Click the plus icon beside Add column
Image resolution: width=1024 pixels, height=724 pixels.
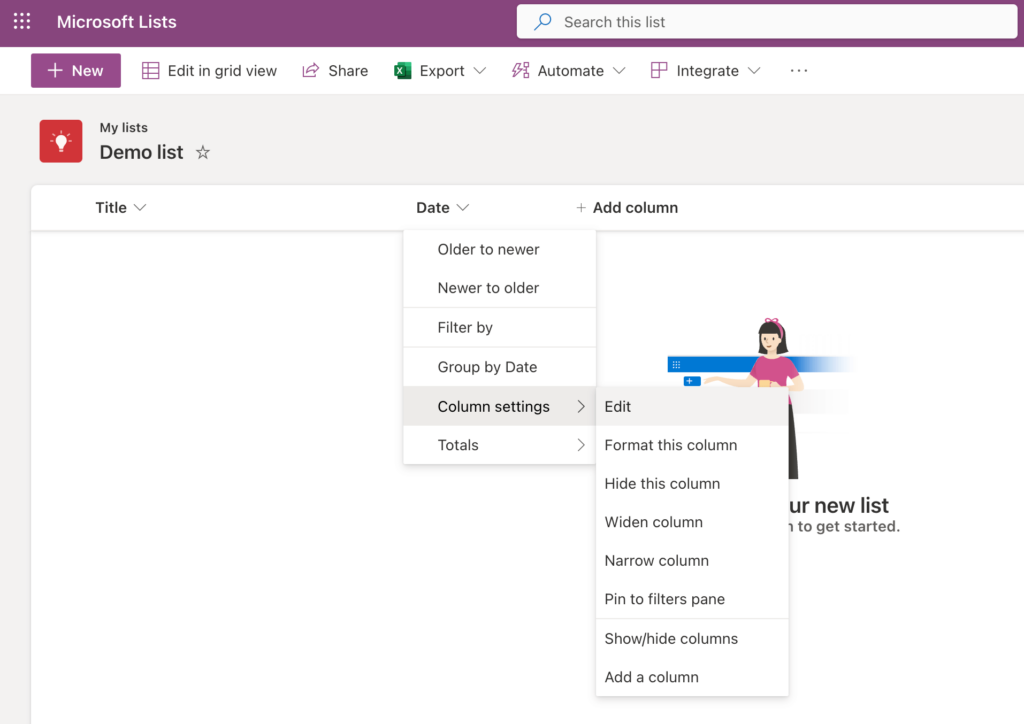click(581, 208)
